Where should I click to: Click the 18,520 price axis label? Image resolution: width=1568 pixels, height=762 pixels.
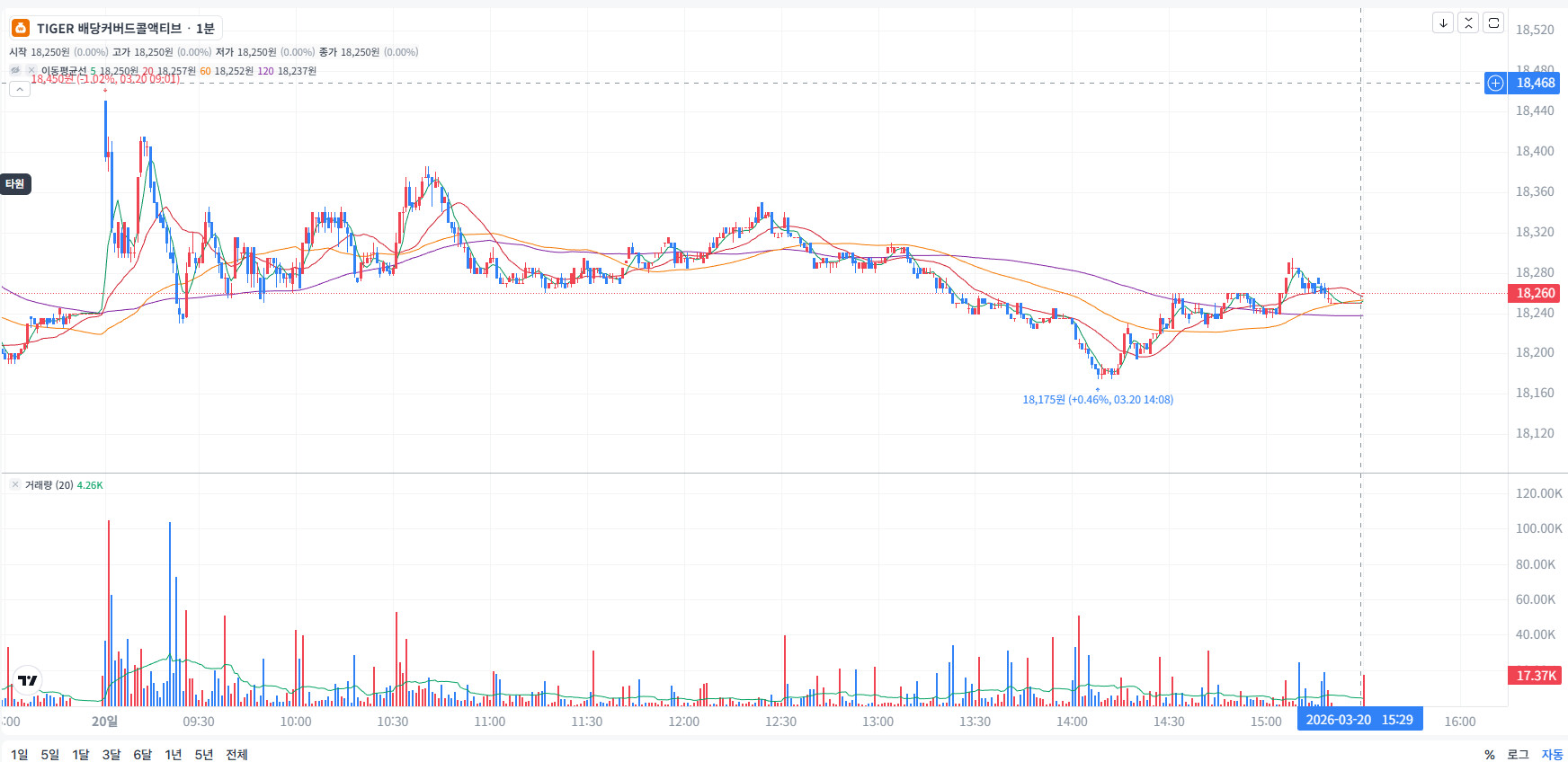pyautogui.click(x=1535, y=30)
